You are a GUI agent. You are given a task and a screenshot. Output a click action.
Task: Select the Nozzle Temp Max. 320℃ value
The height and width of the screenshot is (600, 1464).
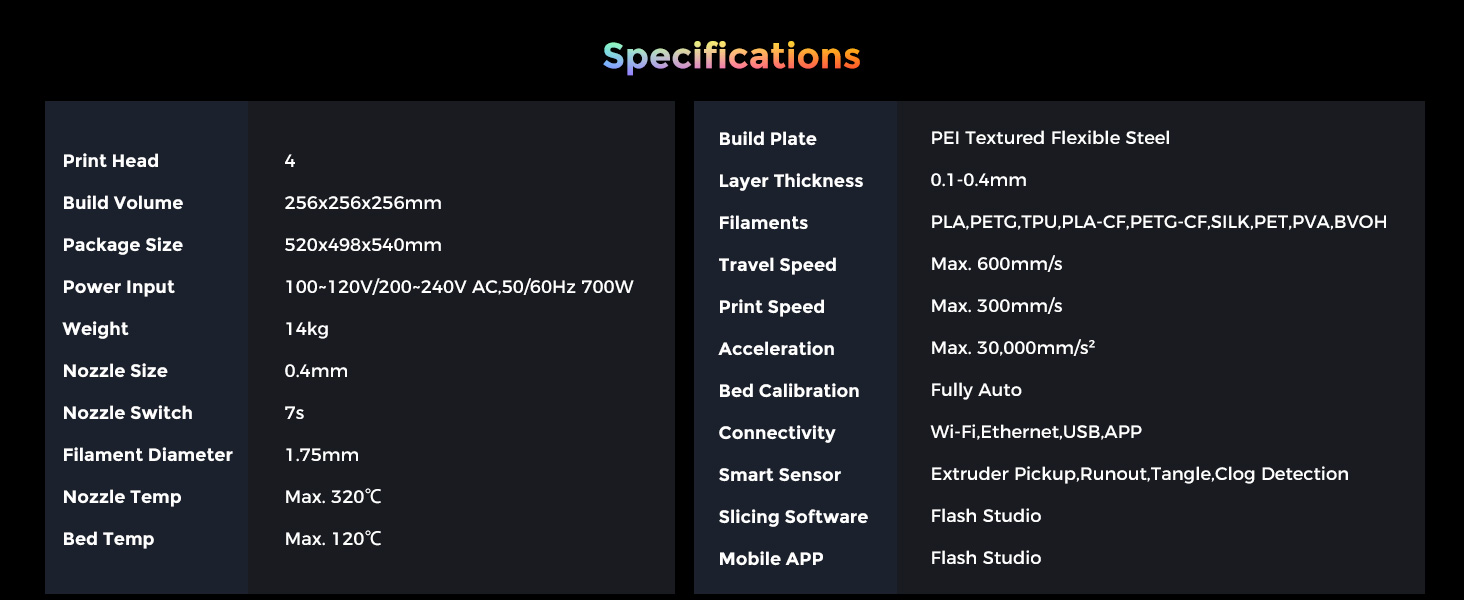coord(333,497)
